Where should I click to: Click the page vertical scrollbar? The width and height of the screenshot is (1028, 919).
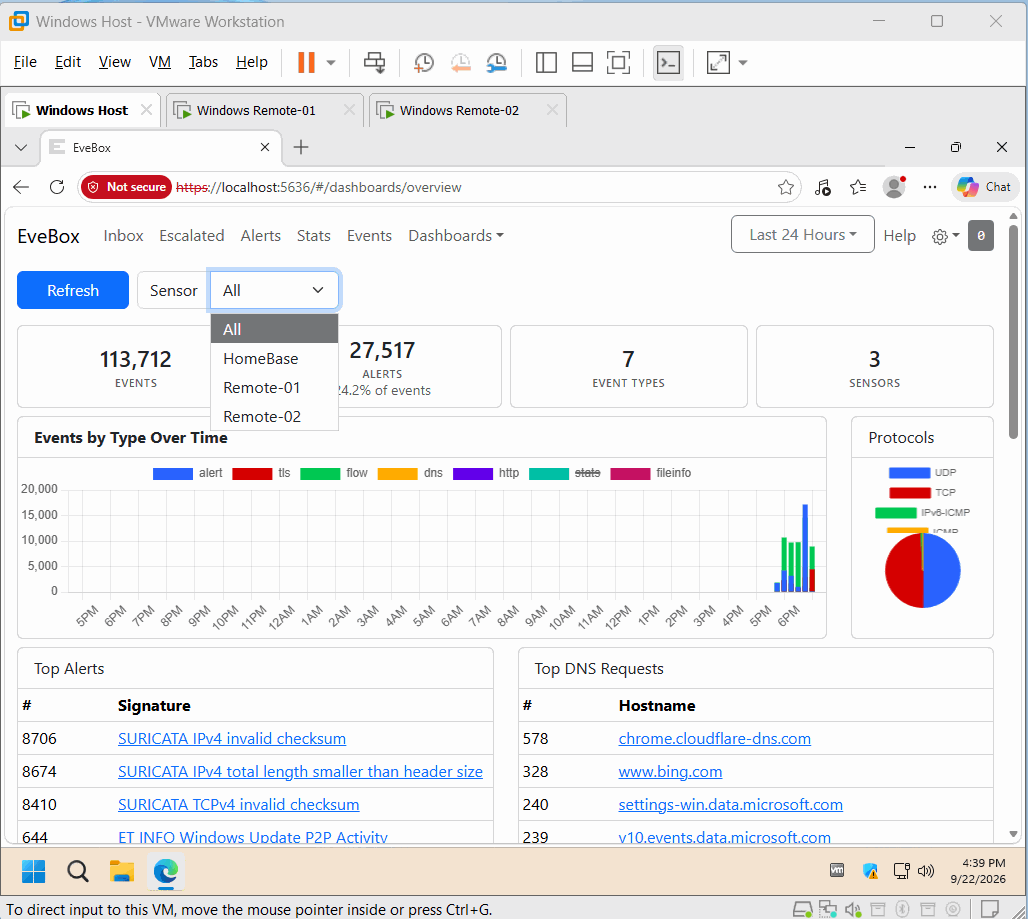(x=1013, y=332)
